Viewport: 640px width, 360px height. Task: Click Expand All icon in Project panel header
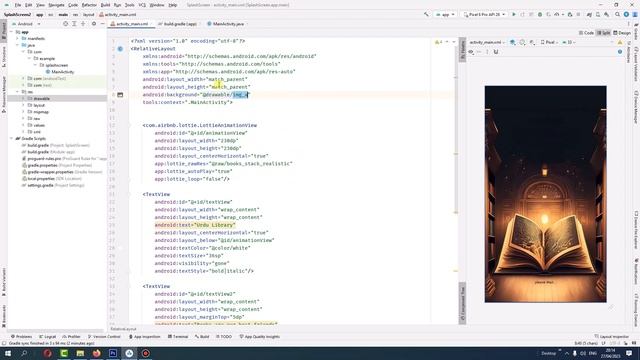coord(74,24)
